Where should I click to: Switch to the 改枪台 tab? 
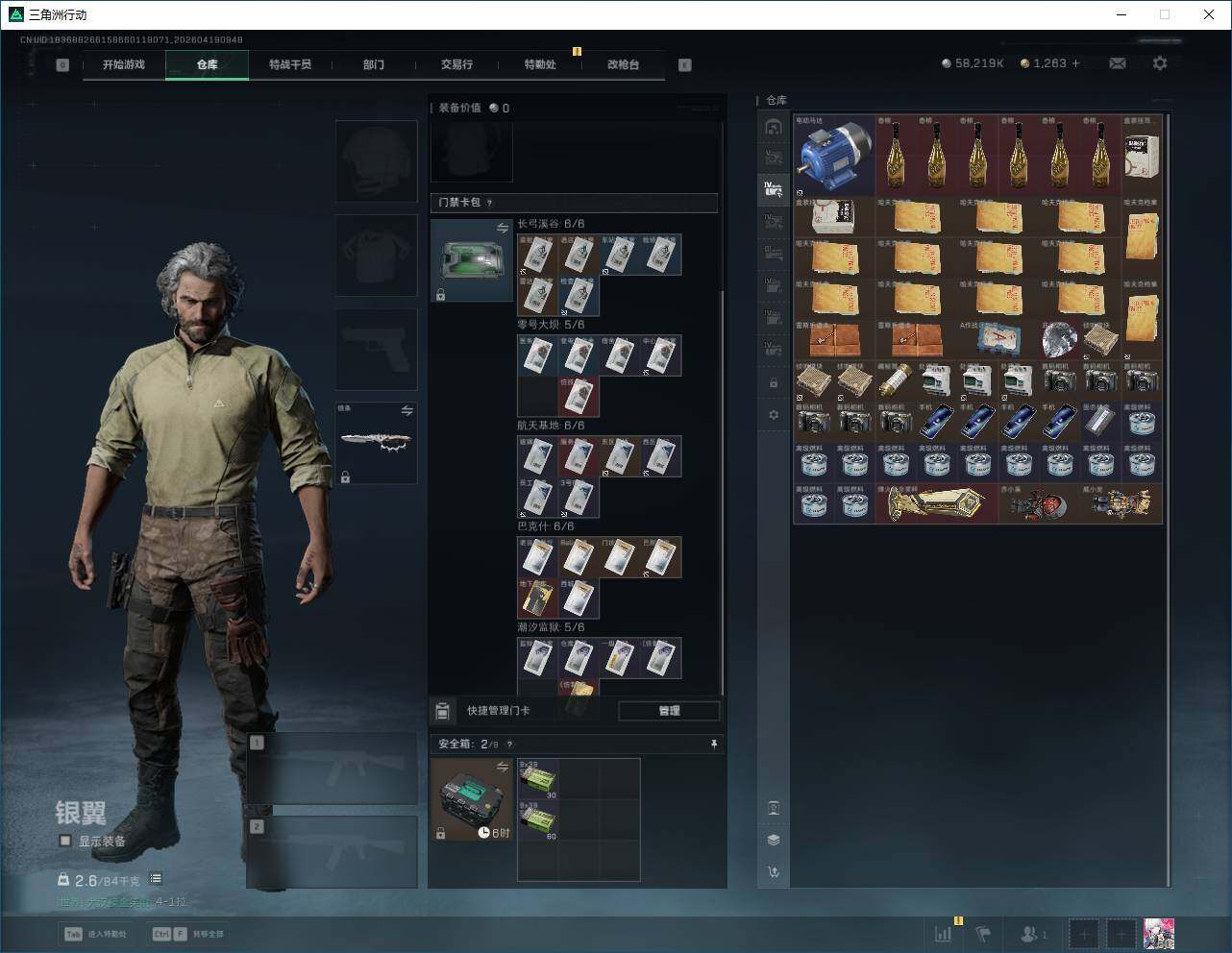pos(623,64)
